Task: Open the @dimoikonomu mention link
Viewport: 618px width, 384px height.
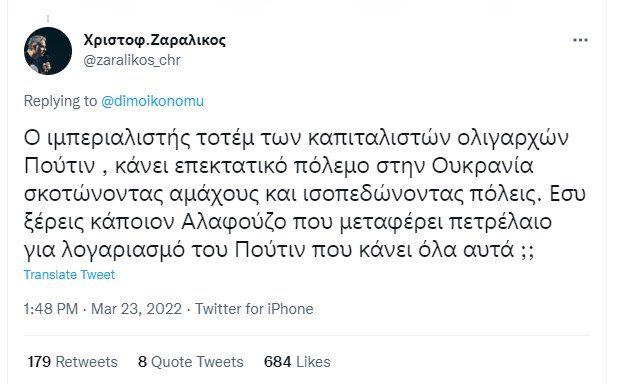Action: tap(153, 101)
